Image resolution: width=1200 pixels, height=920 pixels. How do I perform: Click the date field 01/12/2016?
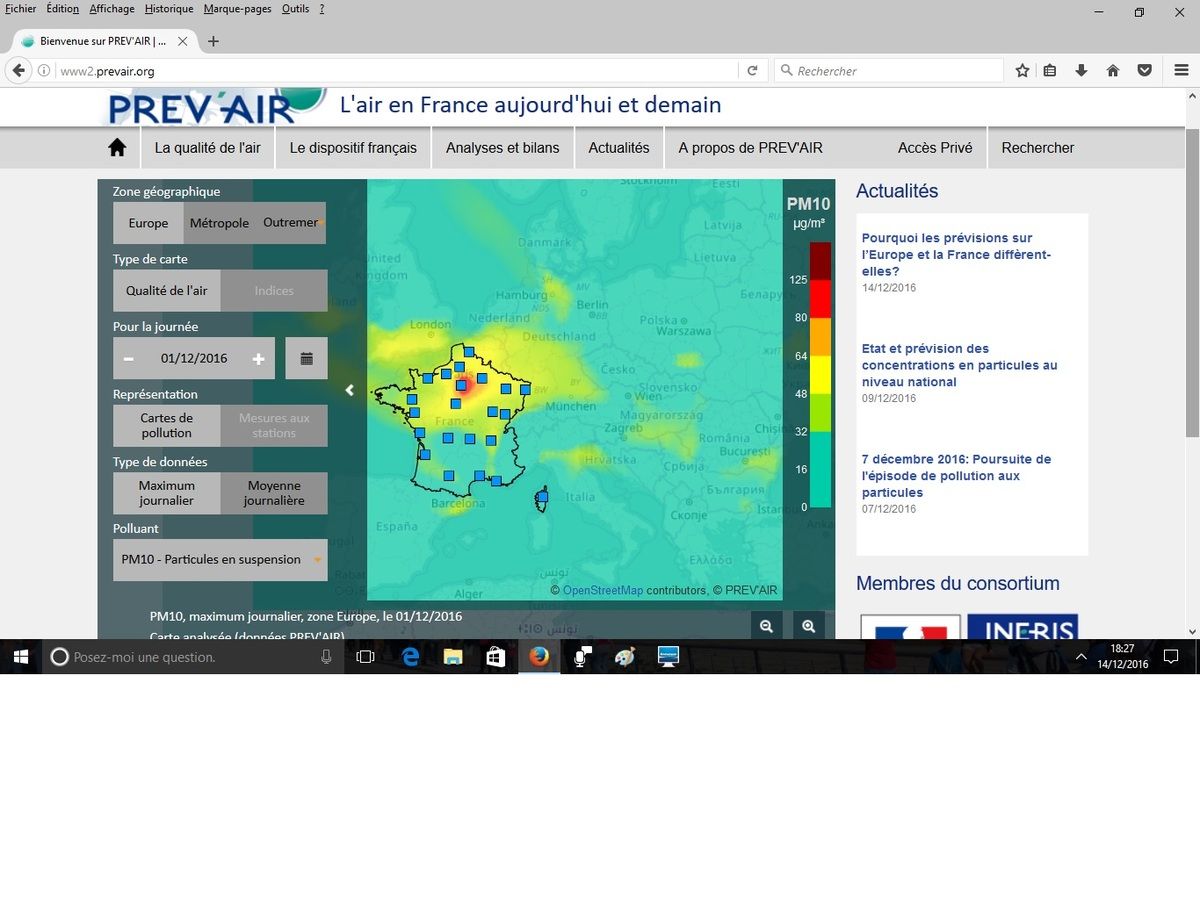click(x=194, y=358)
